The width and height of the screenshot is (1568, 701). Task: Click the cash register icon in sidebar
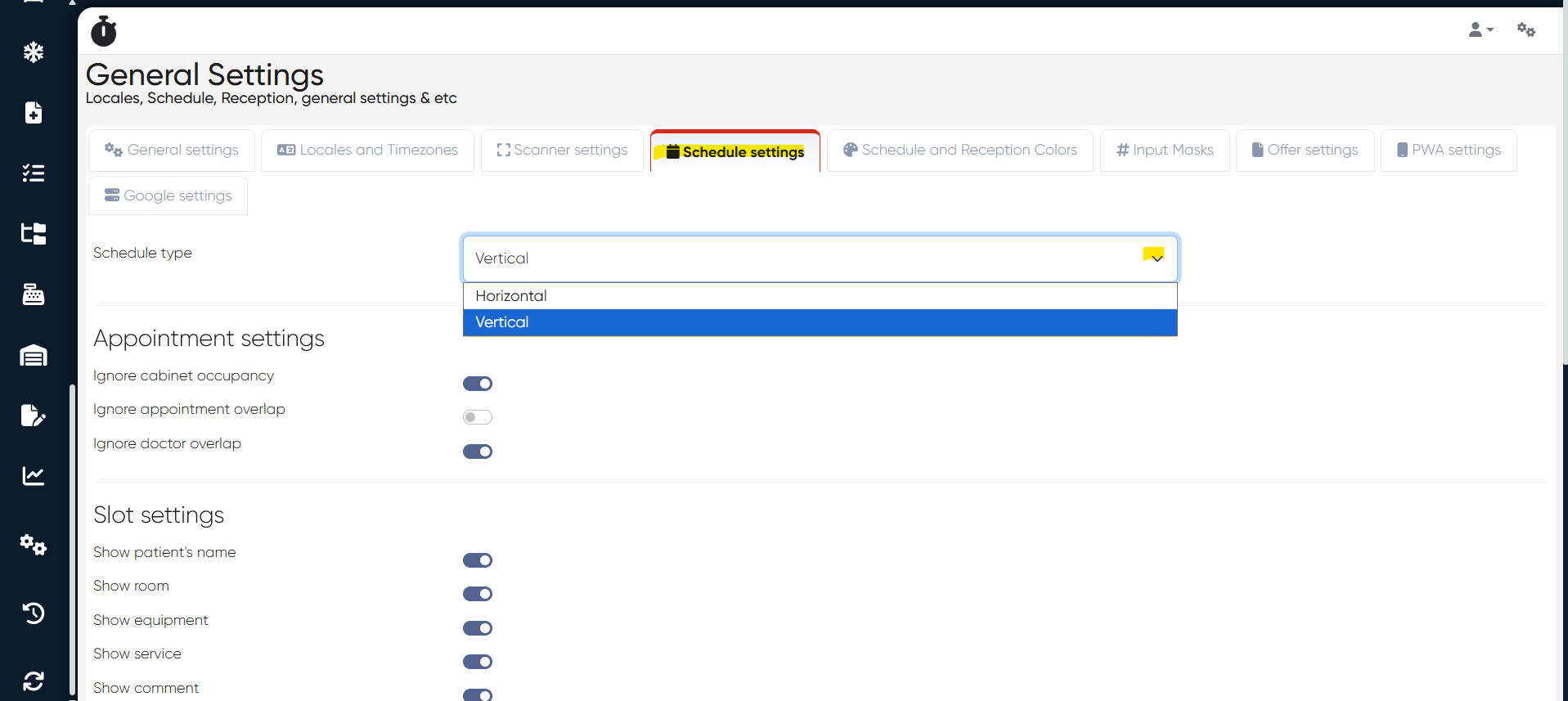click(x=33, y=294)
